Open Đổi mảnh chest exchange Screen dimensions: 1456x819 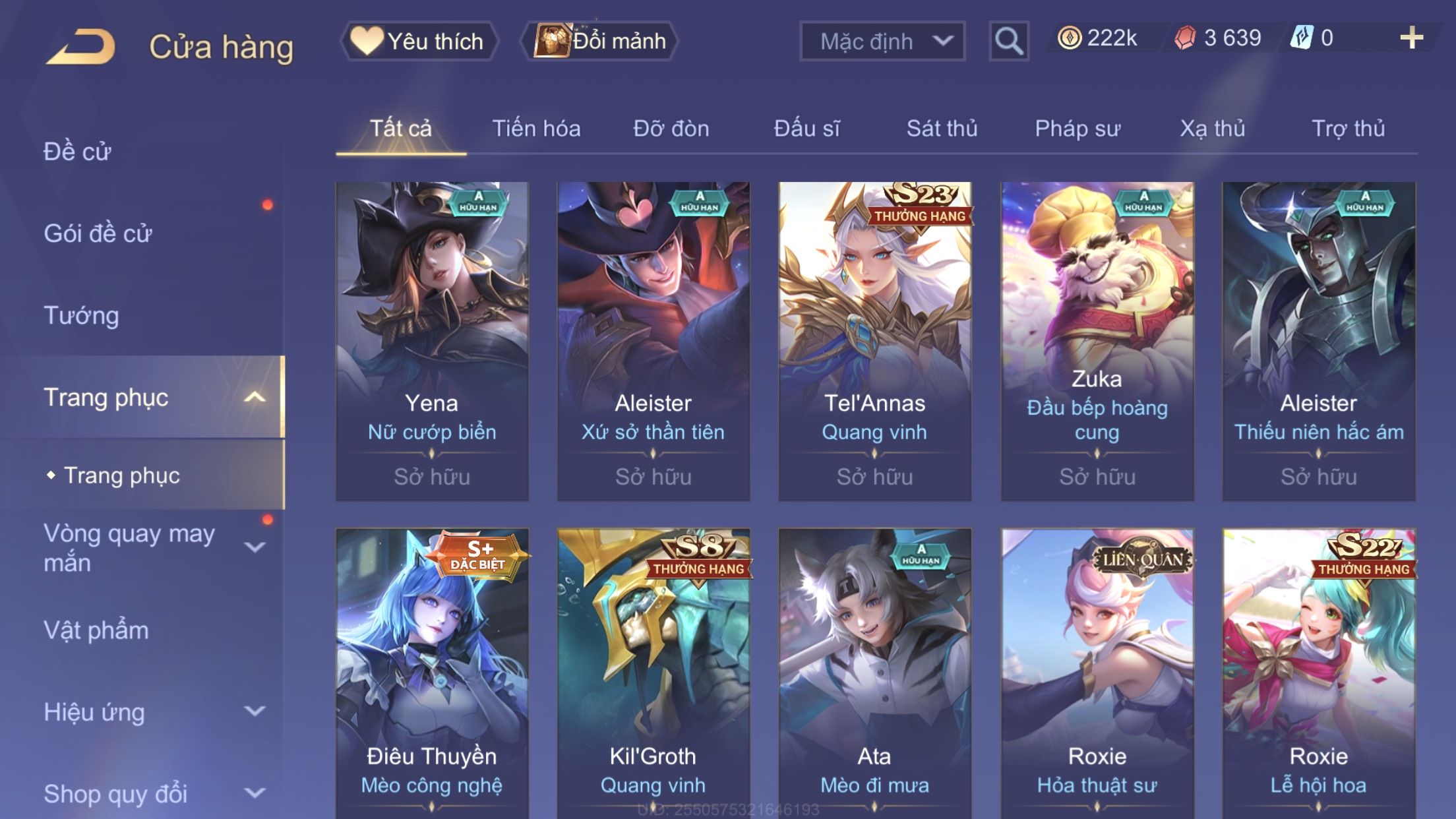point(599,41)
